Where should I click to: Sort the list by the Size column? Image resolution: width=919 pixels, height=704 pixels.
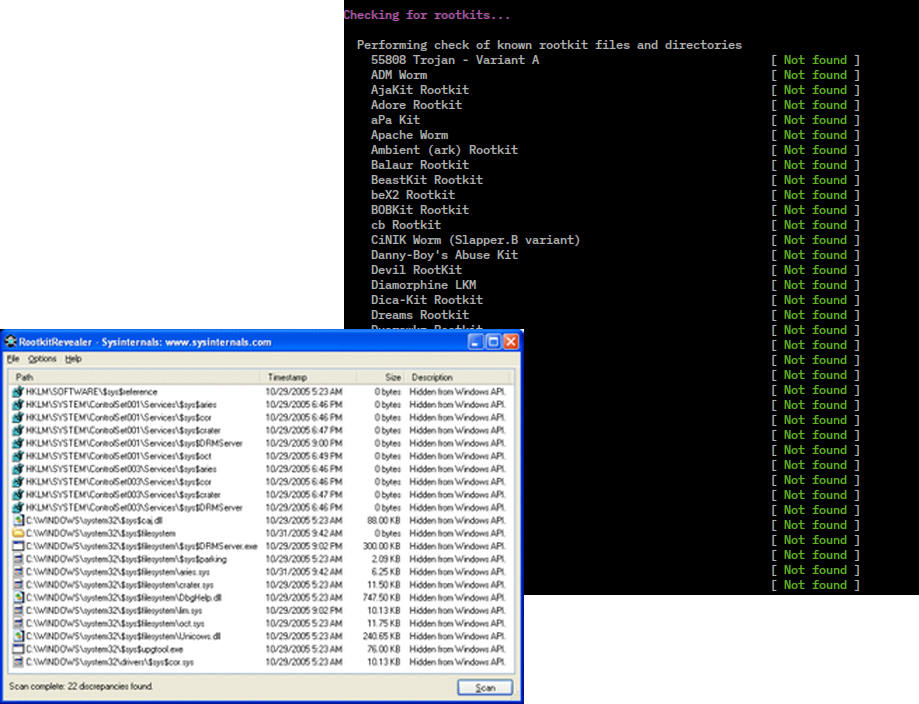(x=380, y=377)
